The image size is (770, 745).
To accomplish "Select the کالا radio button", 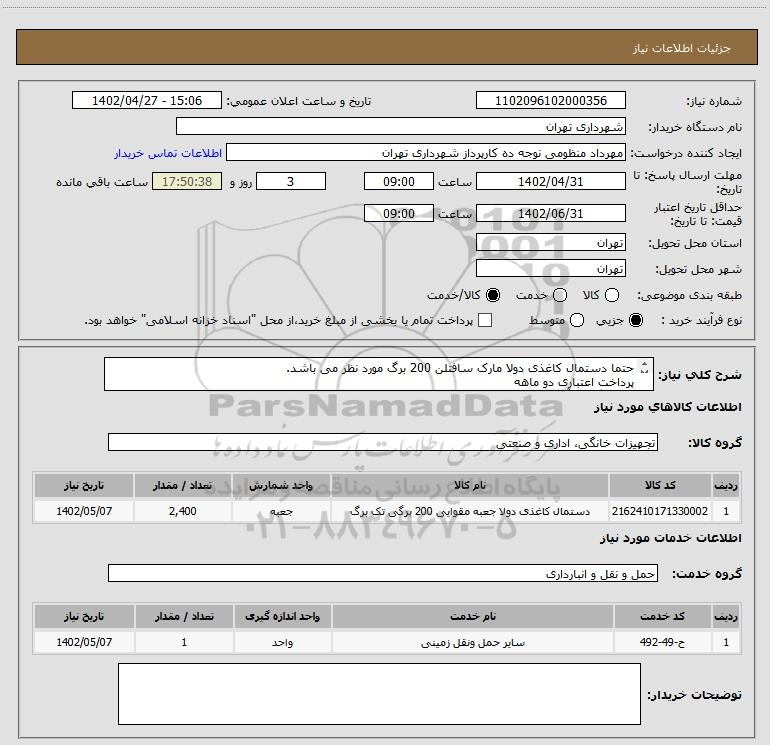I will click(611, 295).
